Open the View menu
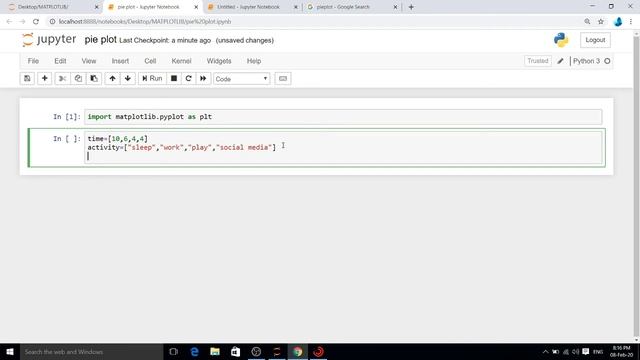Screen dimensions: 640x360 point(89,61)
